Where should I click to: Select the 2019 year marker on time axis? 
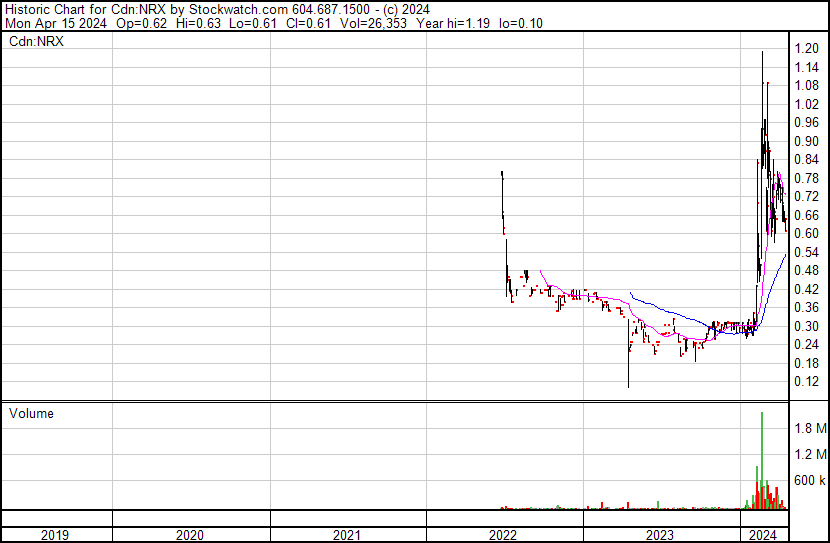pos(55,535)
